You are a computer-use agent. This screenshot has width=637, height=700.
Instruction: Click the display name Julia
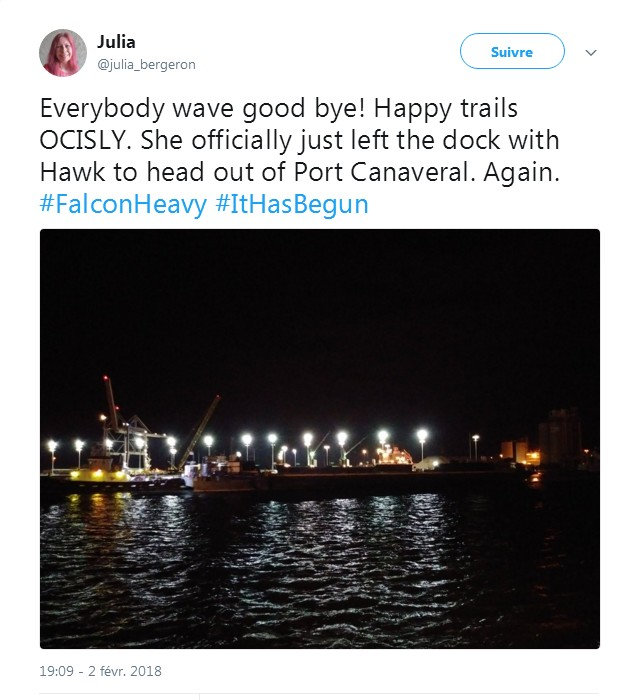(x=117, y=42)
